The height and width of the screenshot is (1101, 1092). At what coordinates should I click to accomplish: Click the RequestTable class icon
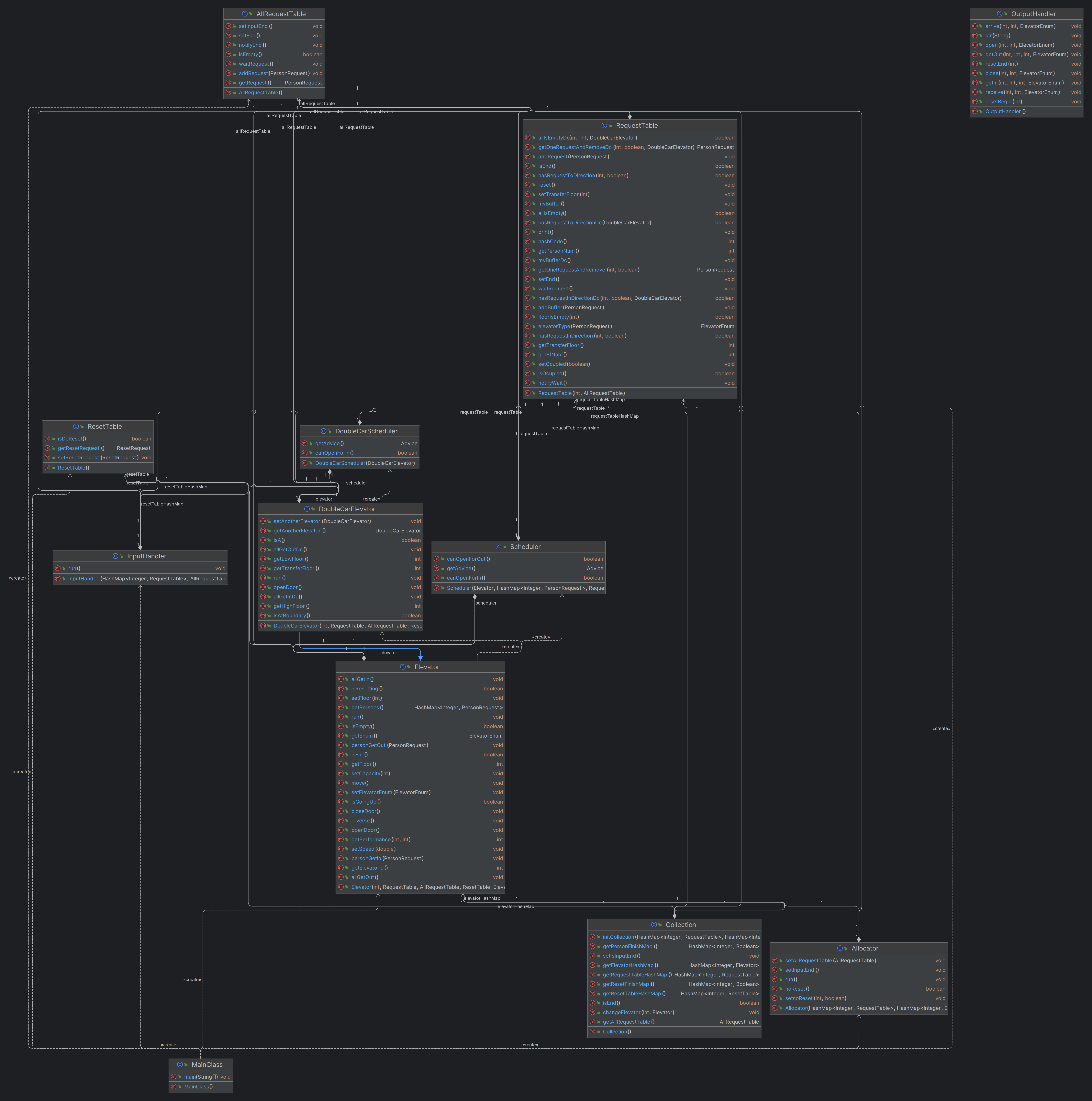(x=604, y=125)
